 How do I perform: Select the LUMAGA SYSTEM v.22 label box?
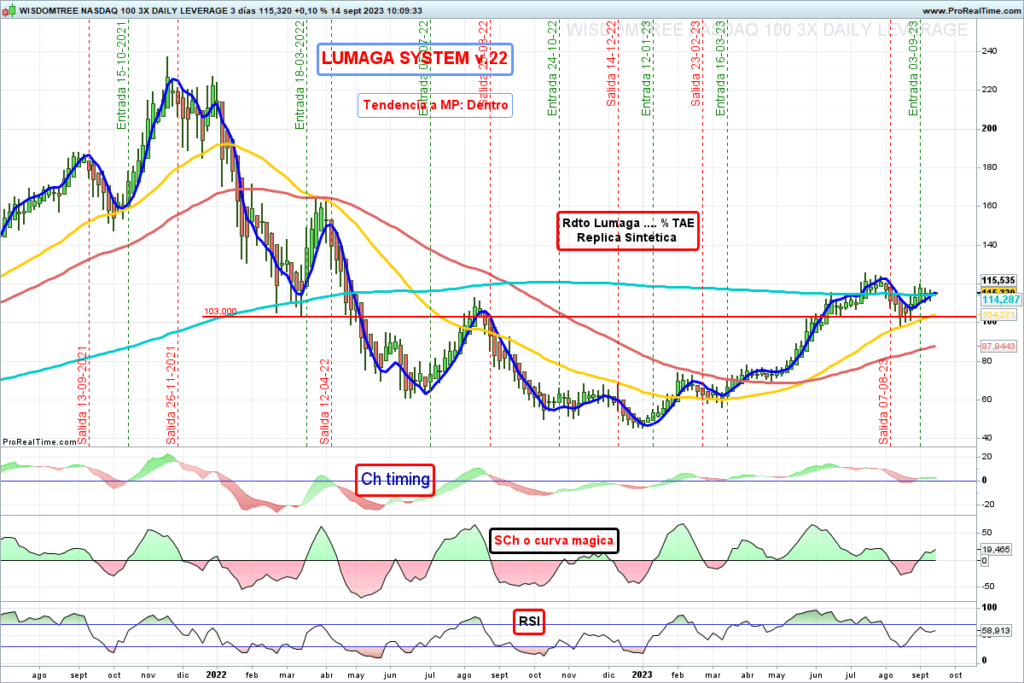click(415, 59)
